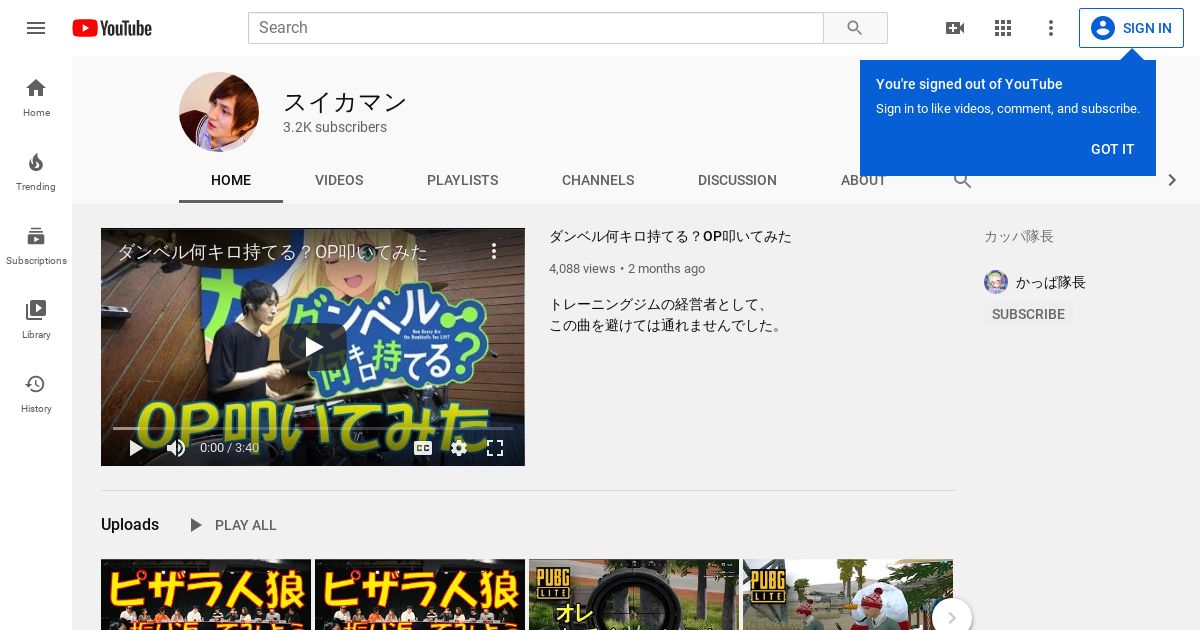Viewport: 1200px width, 630px height.
Task: Advance uploads carousel with next arrow
Action: click(952, 618)
